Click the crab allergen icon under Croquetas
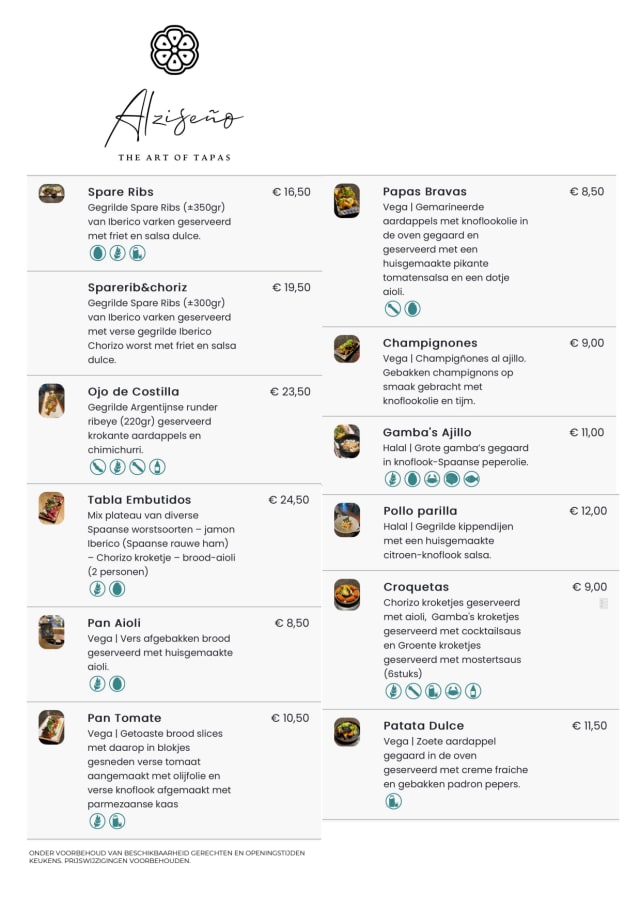The height and width of the screenshot is (906, 640). [x=453, y=691]
